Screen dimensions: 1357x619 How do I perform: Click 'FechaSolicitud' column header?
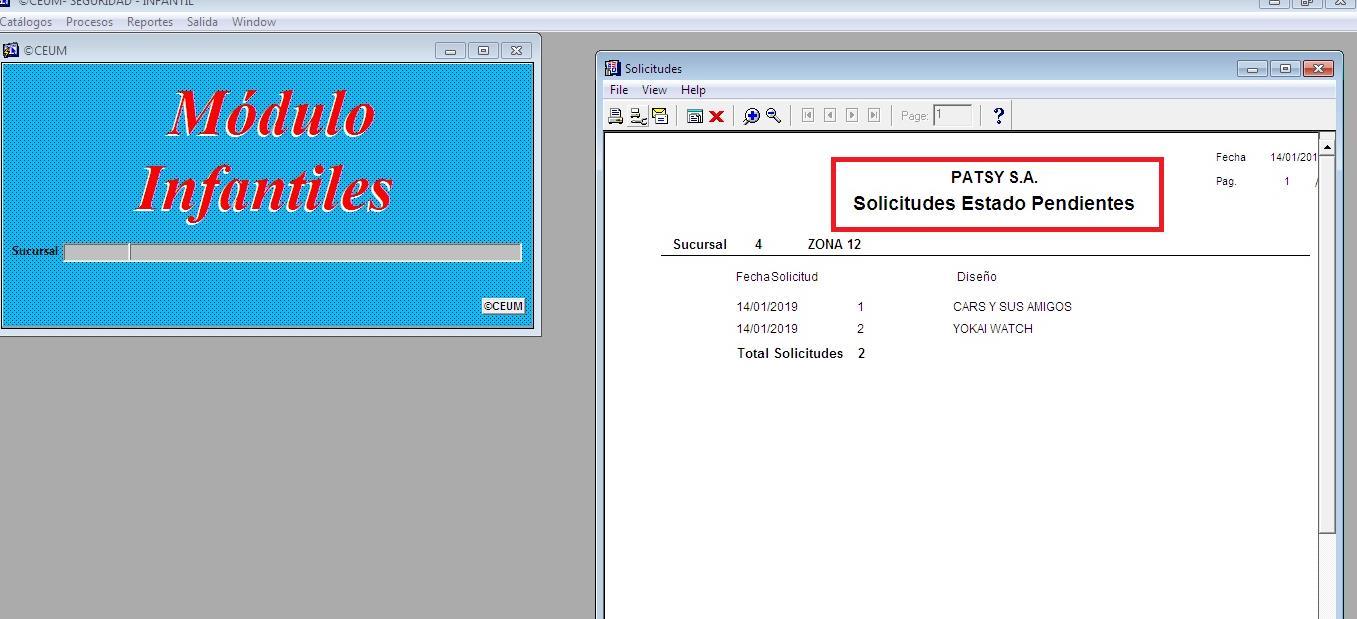click(x=777, y=277)
